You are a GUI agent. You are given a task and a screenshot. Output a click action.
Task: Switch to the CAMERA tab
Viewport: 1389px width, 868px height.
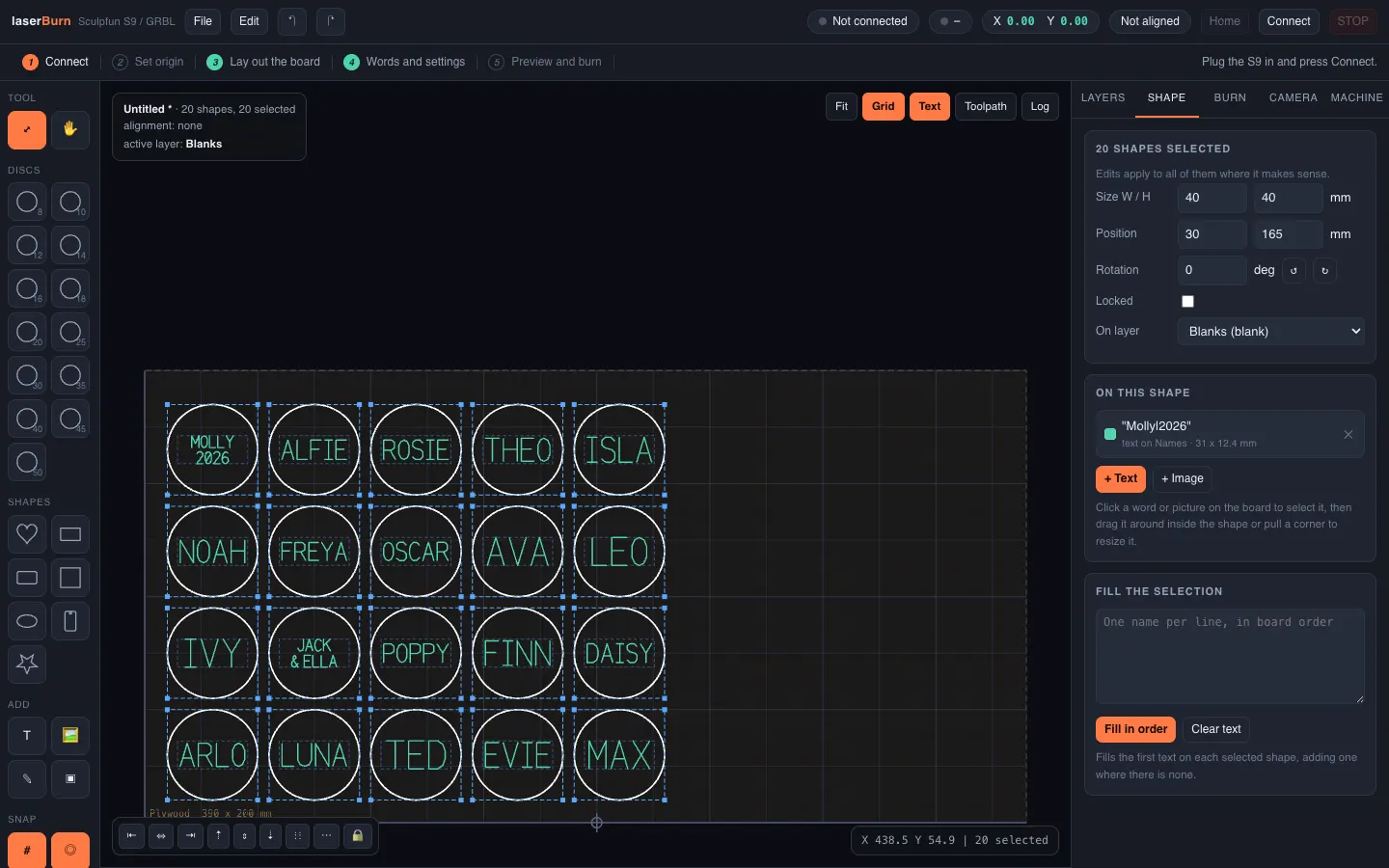click(x=1294, y=98)
